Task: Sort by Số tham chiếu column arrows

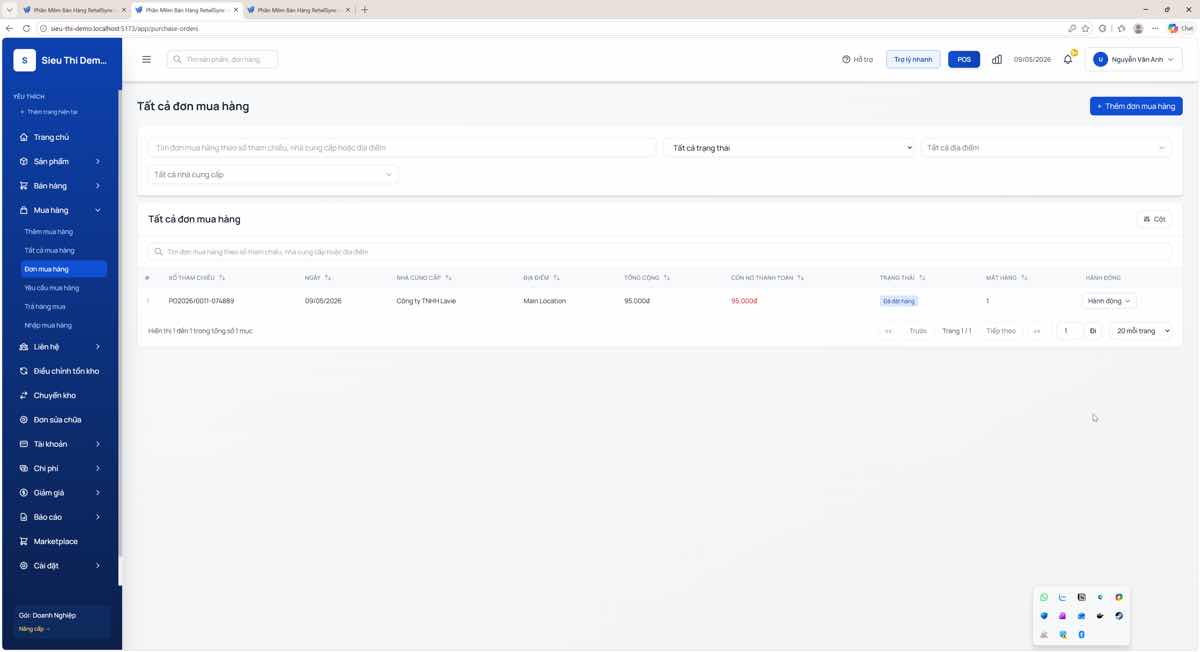Action: coord(222,278)
